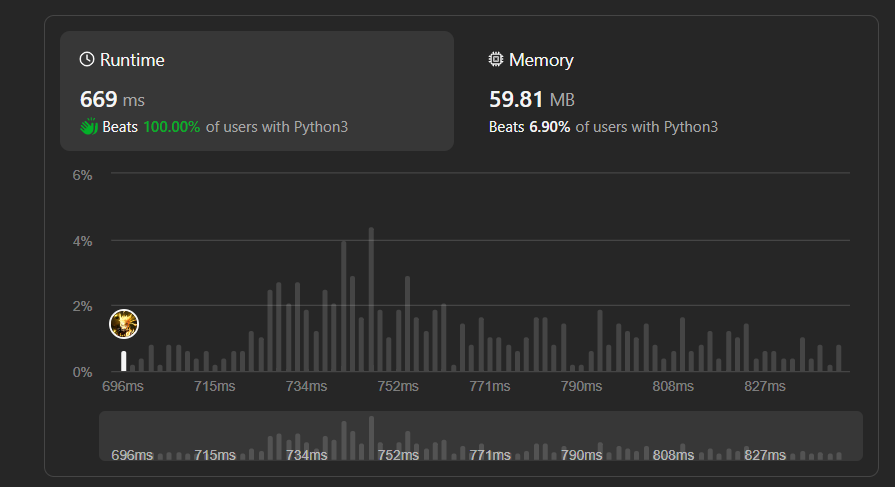This screenshot has width=895, height=487.
Task: Select the Runtime card
Action: pos(256,91)
